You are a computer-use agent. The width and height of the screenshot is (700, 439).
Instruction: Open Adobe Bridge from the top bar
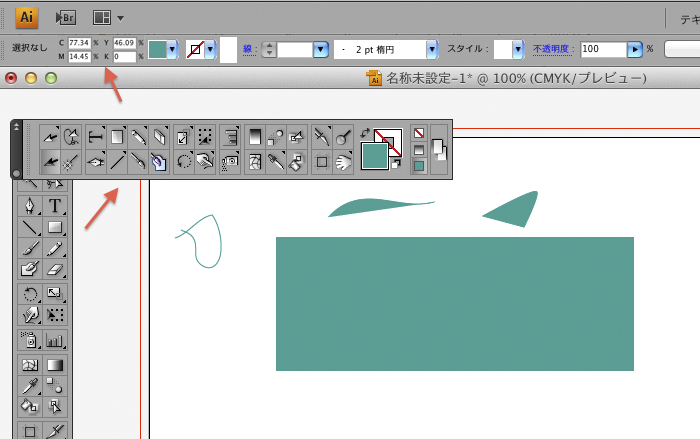(65, 17)
